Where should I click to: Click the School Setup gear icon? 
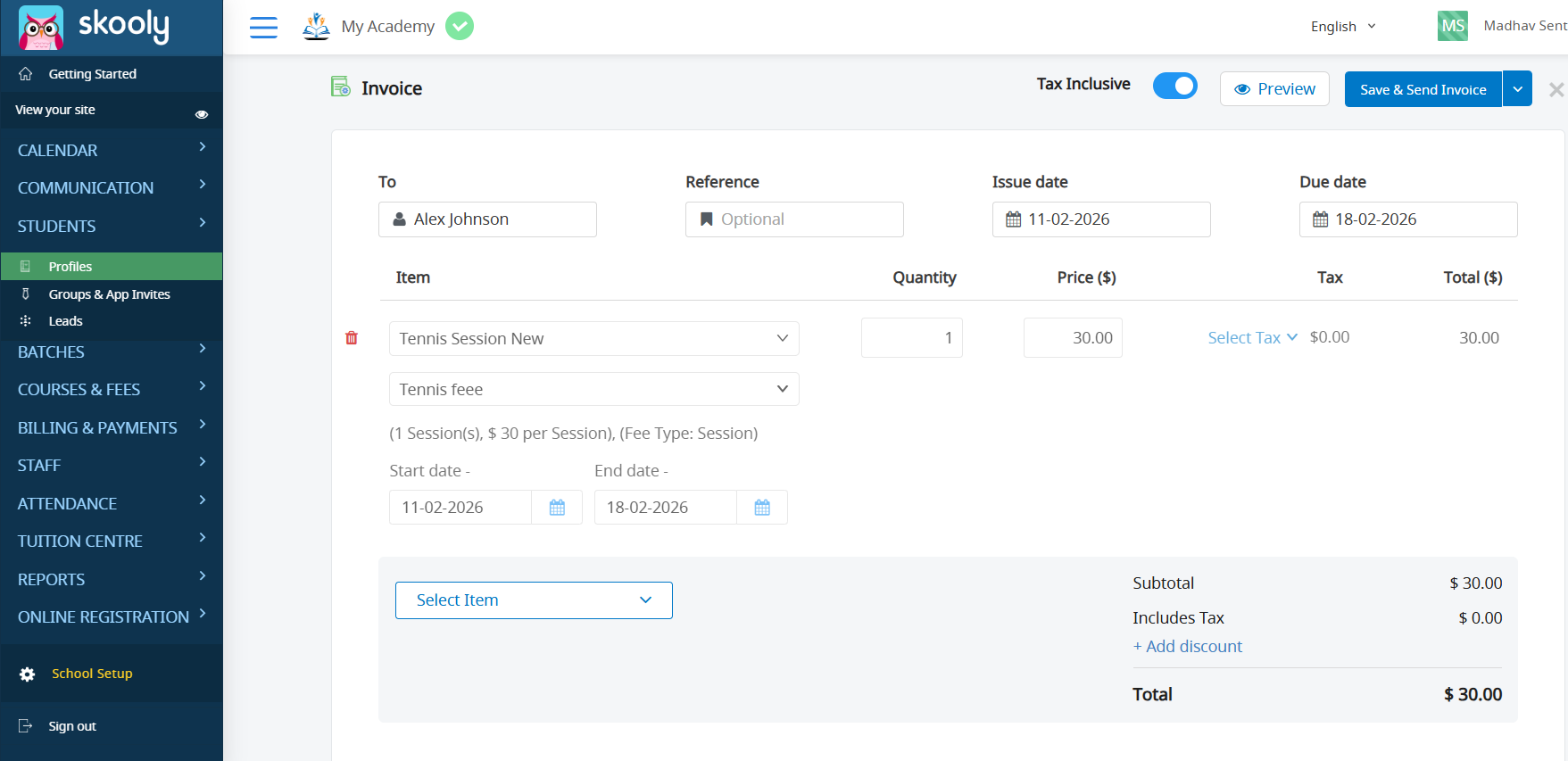(x=28, y=674)
